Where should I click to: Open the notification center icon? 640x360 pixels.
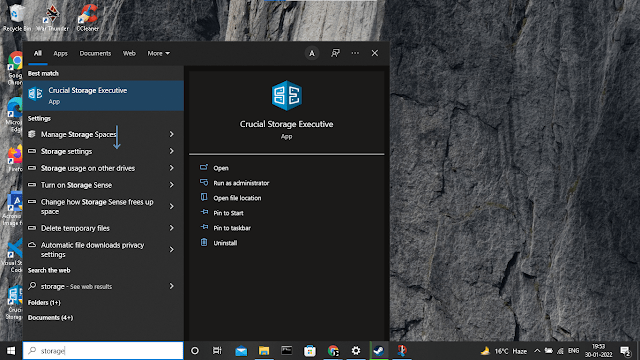click(x=625, y=351)
